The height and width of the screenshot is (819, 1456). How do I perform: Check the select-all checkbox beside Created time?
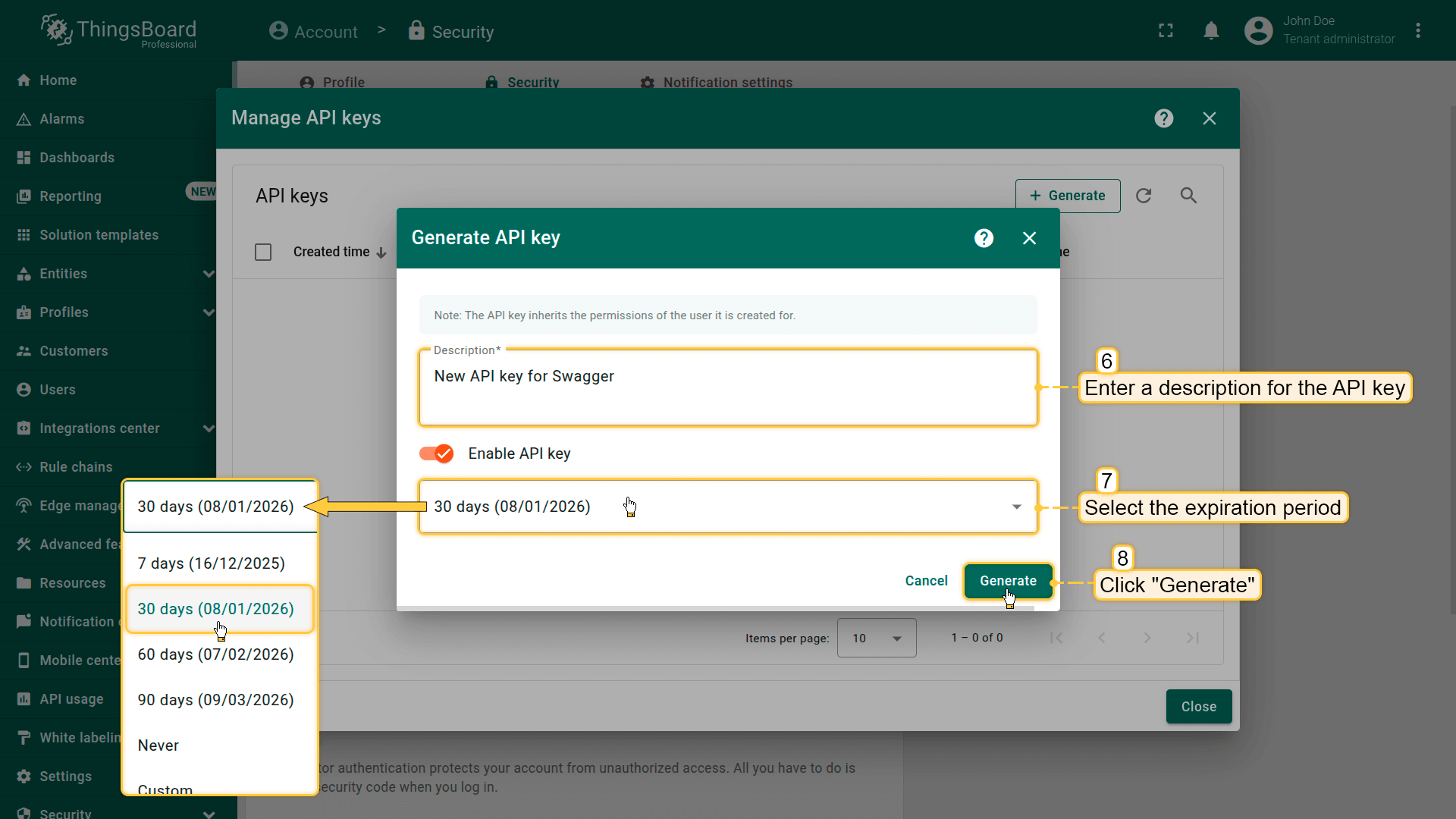click(263, 252)
